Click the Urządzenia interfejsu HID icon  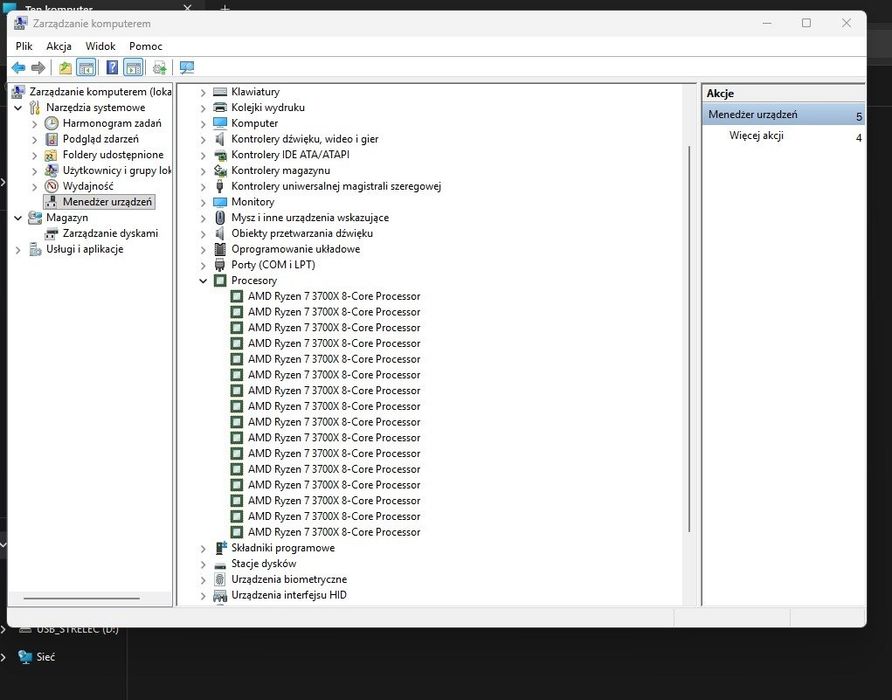click(x=220, y=595)
